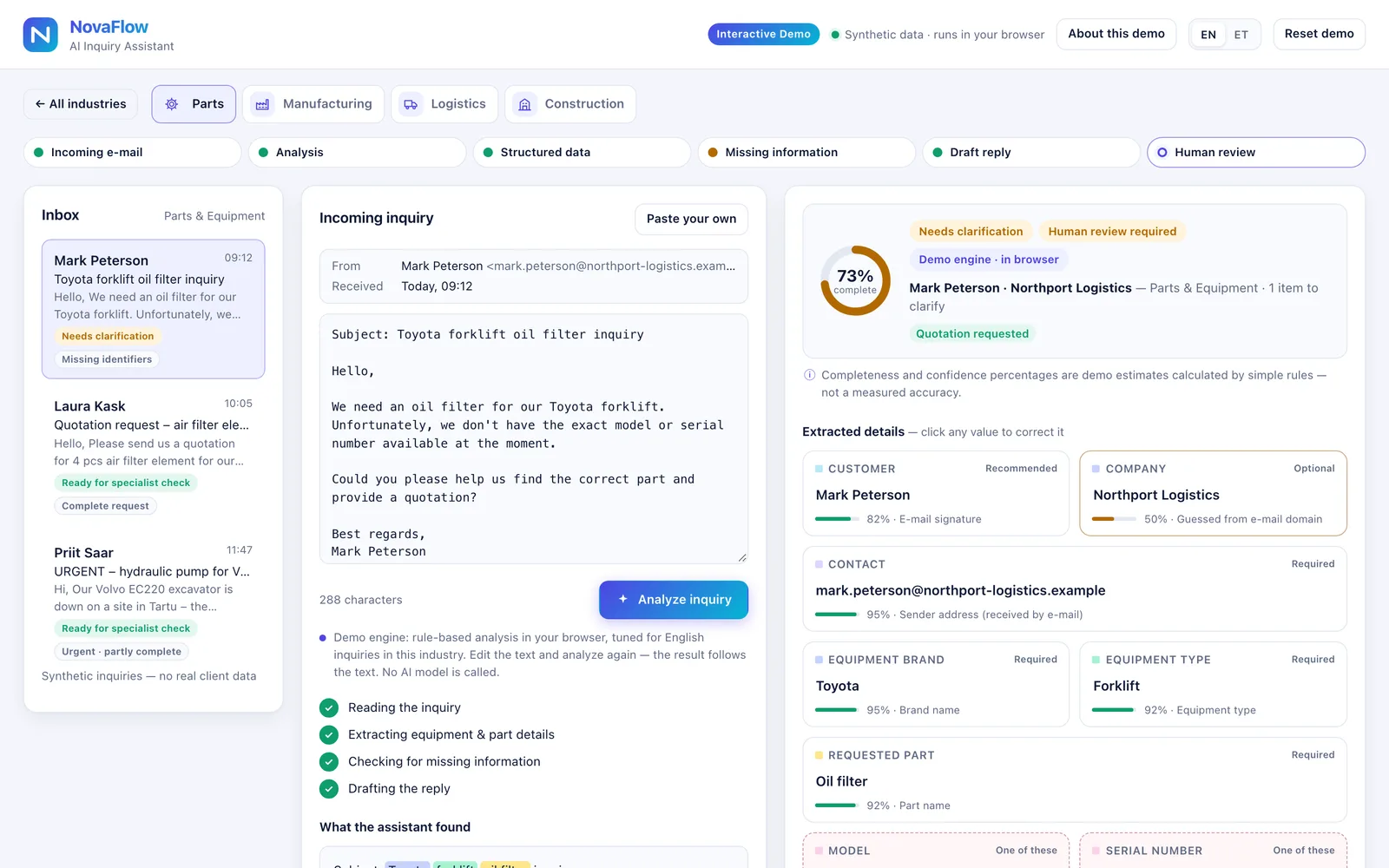This screenshot has width=1389, height=868.
Task: Click the Logistics truck icon
Action: pyautogui.click(x=411, y=104)
